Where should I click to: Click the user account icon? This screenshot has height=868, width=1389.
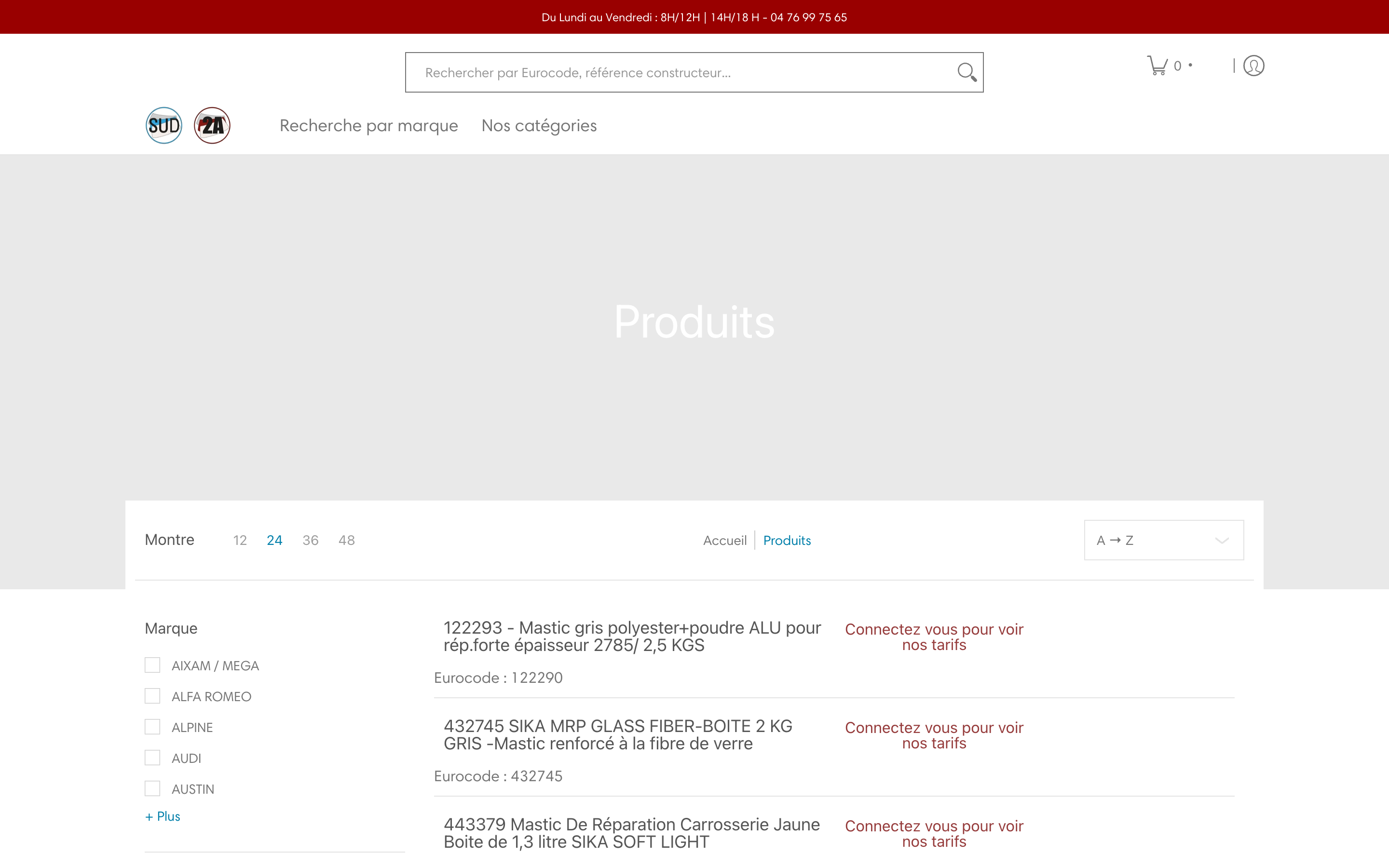click(x=1253, y=66)
